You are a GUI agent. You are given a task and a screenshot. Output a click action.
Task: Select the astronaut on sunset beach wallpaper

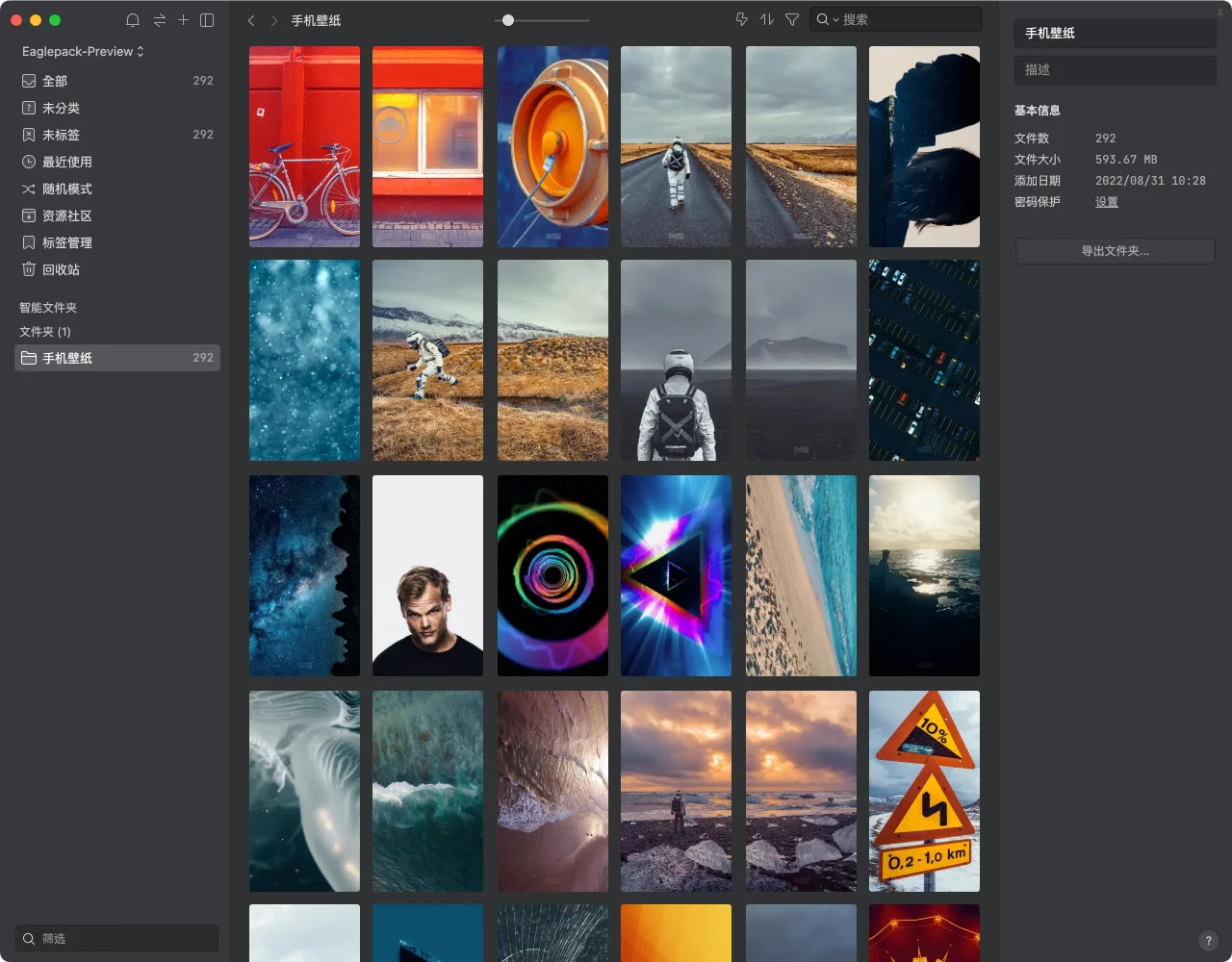676,791
